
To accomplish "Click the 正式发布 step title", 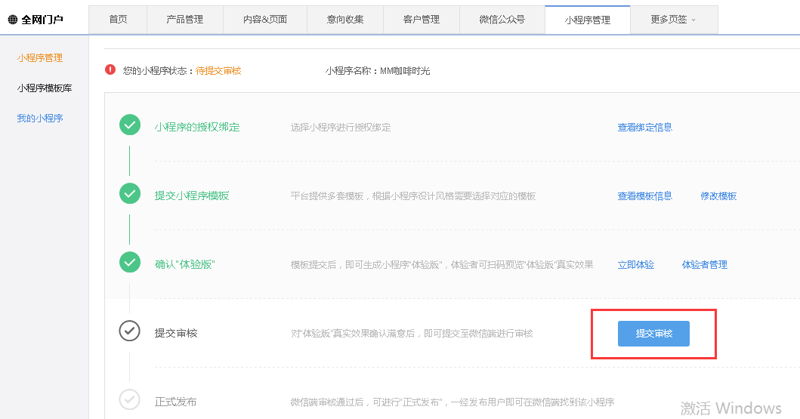I will click(x=176, y=402).
